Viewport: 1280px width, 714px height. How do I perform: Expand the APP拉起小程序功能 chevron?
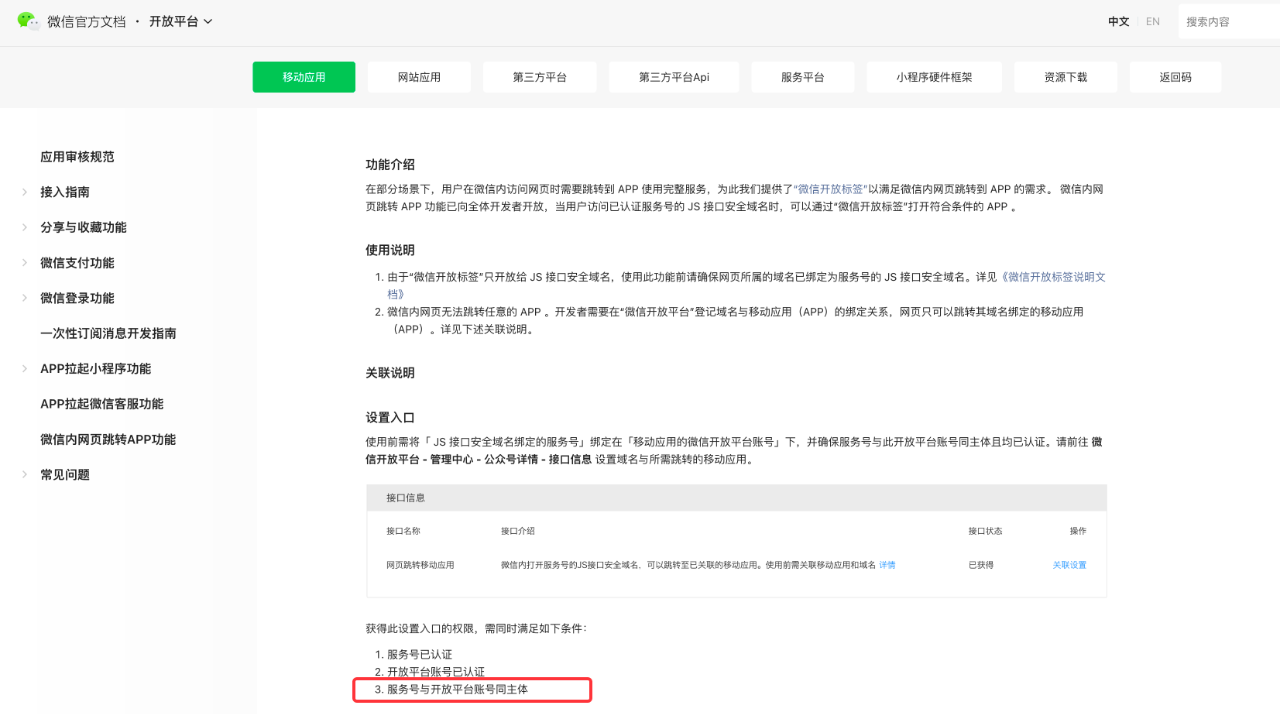click(24, 369)
